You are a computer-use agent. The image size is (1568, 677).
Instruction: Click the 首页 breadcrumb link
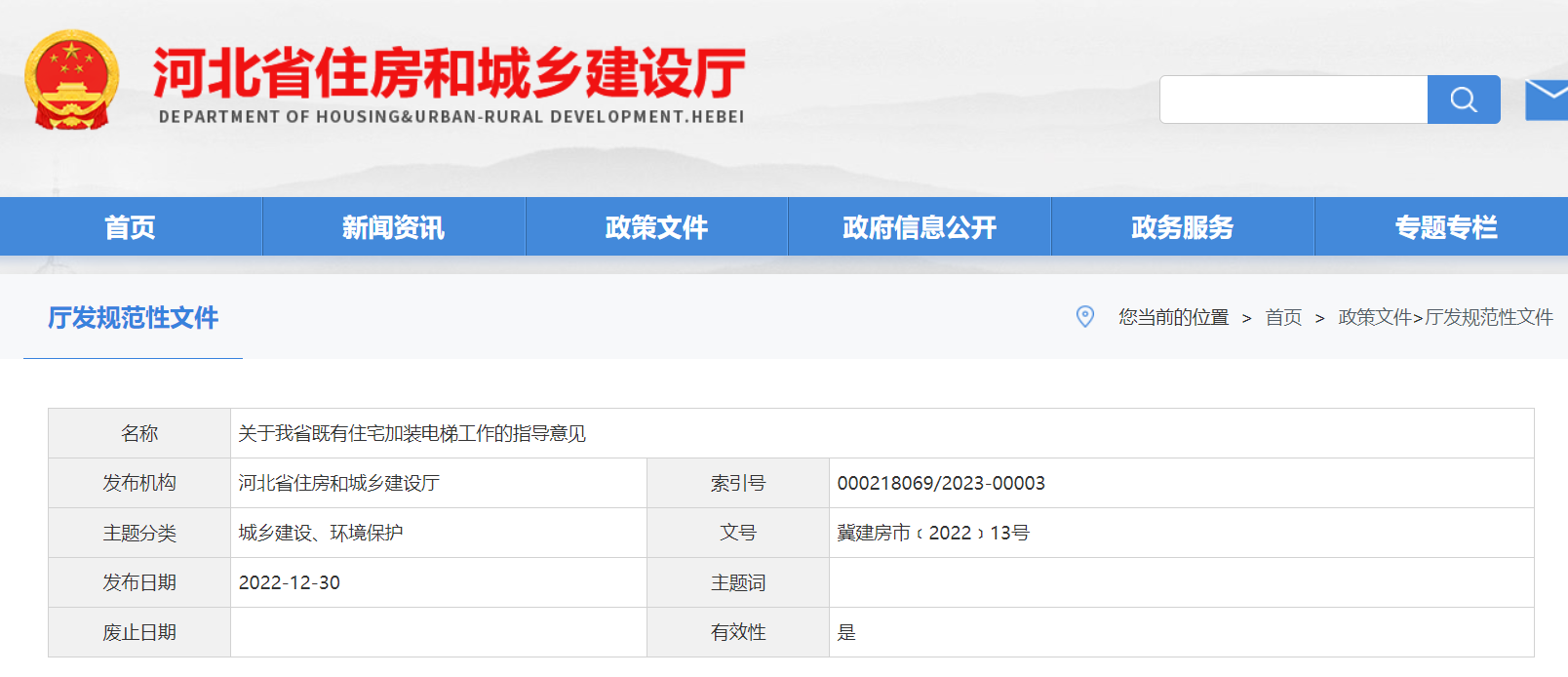tap(1282, 318)
